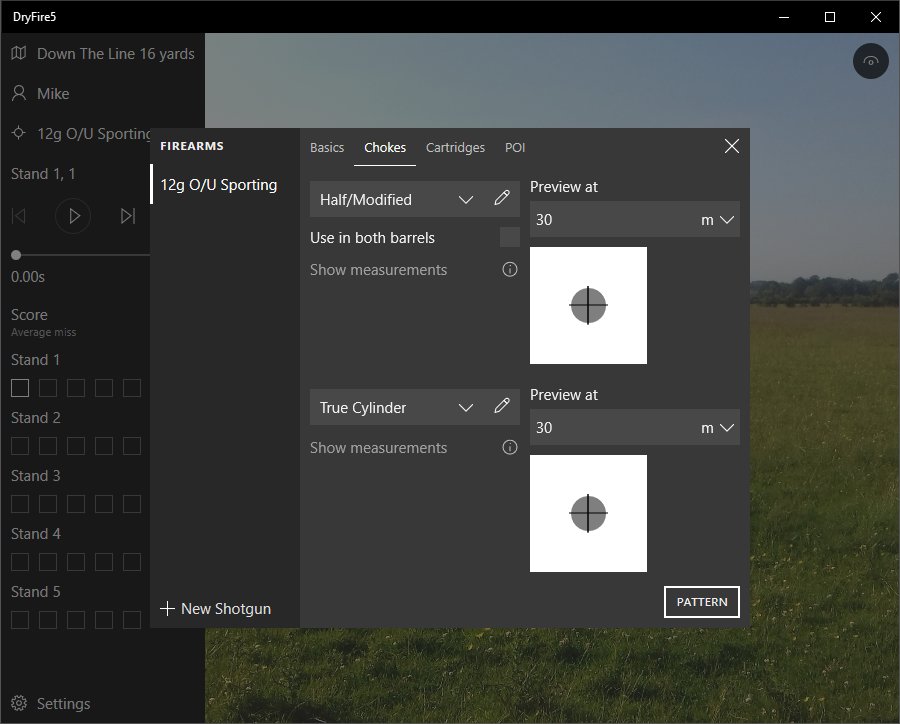Open the top preview distance unit dropdown

coord(718,220)
